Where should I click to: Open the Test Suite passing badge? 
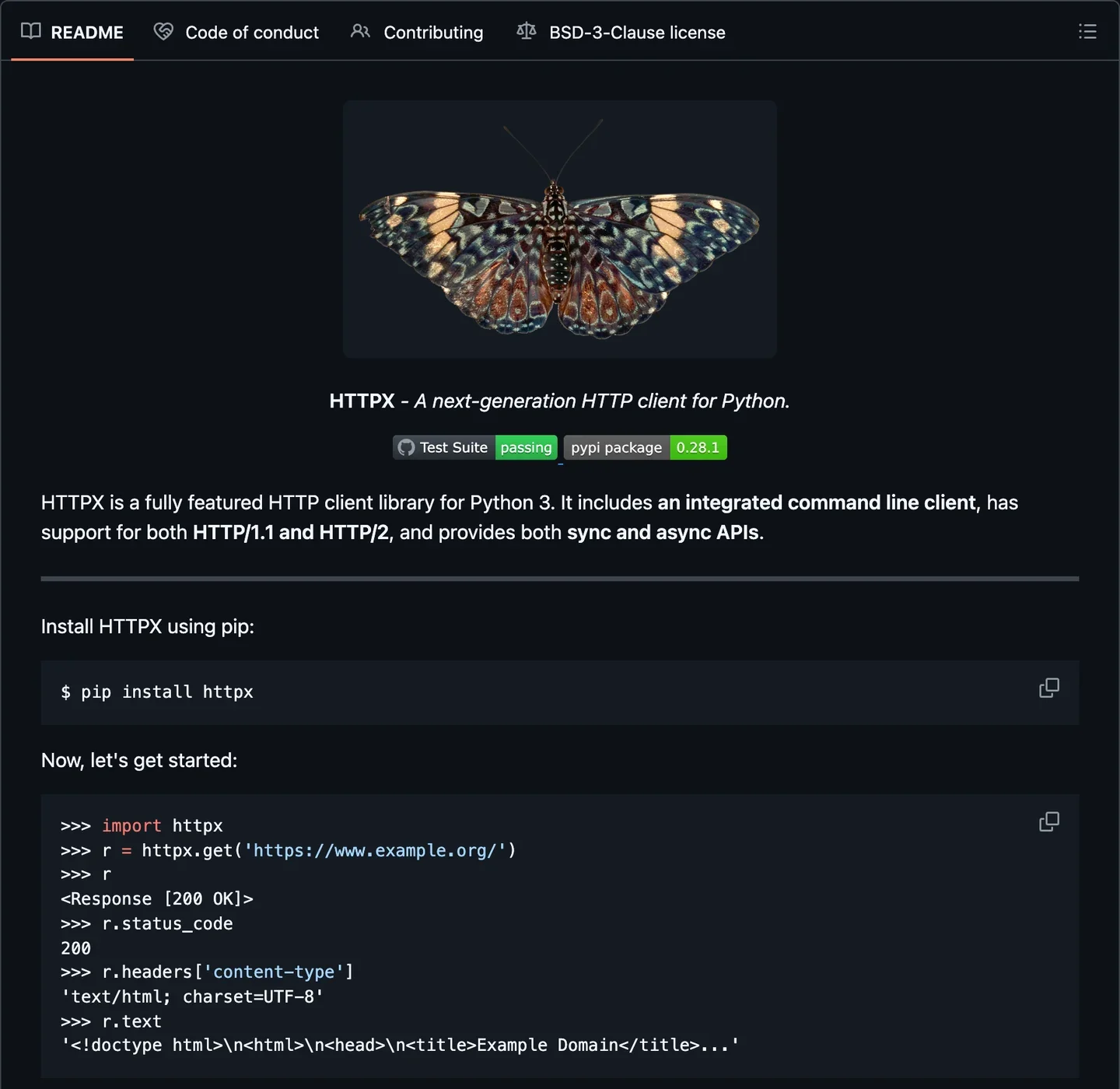pyautogui.click(x=475, y=447)
